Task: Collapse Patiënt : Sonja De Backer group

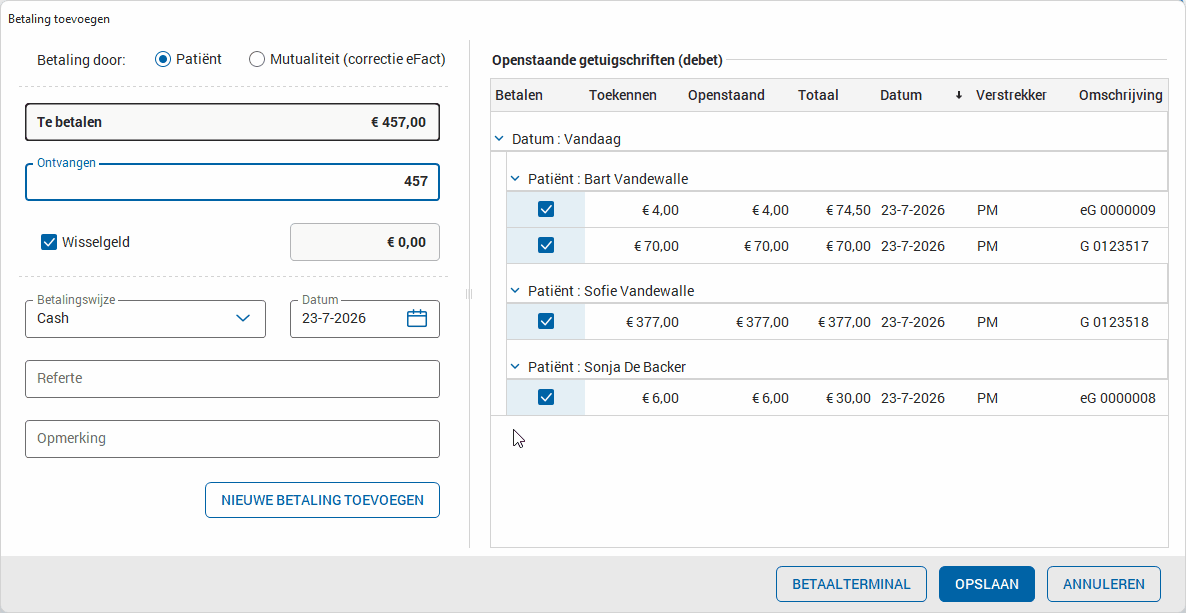Action: point(515,366)
